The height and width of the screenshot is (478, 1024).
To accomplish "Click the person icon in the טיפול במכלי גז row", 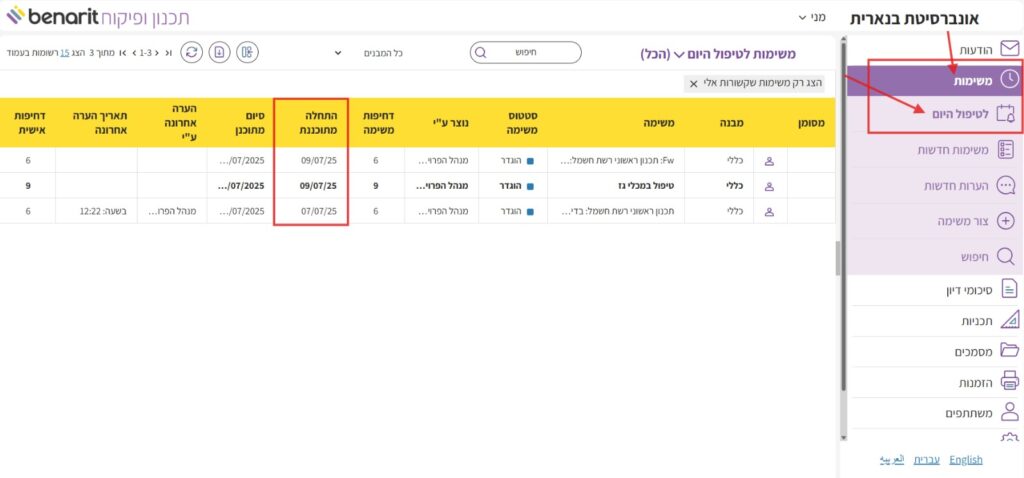I will coord(770,185).
